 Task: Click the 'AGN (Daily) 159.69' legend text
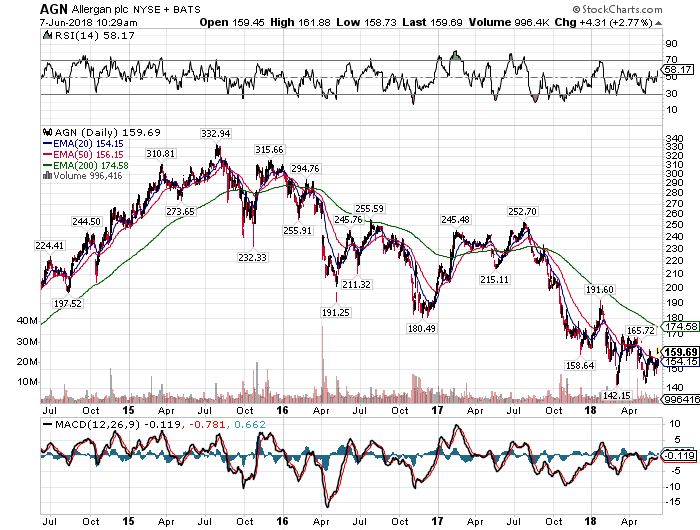point(107,133)
